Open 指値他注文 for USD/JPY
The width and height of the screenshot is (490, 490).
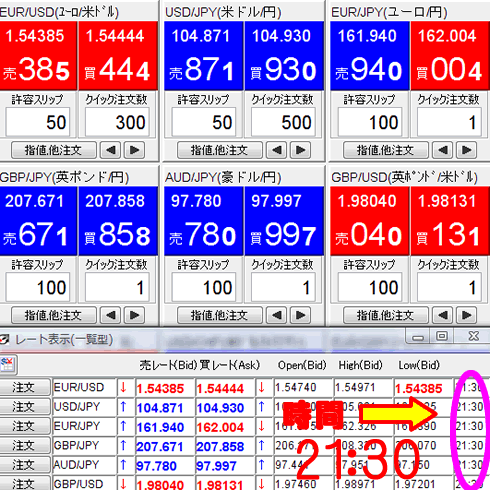tap(220, 150)
